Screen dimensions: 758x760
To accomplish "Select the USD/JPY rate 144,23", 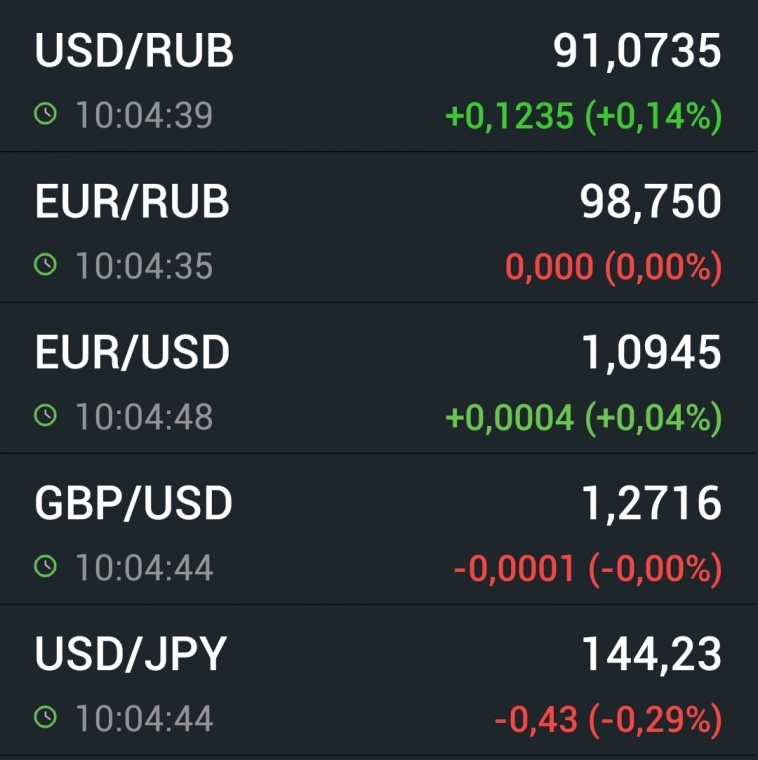I will point(651,655).
